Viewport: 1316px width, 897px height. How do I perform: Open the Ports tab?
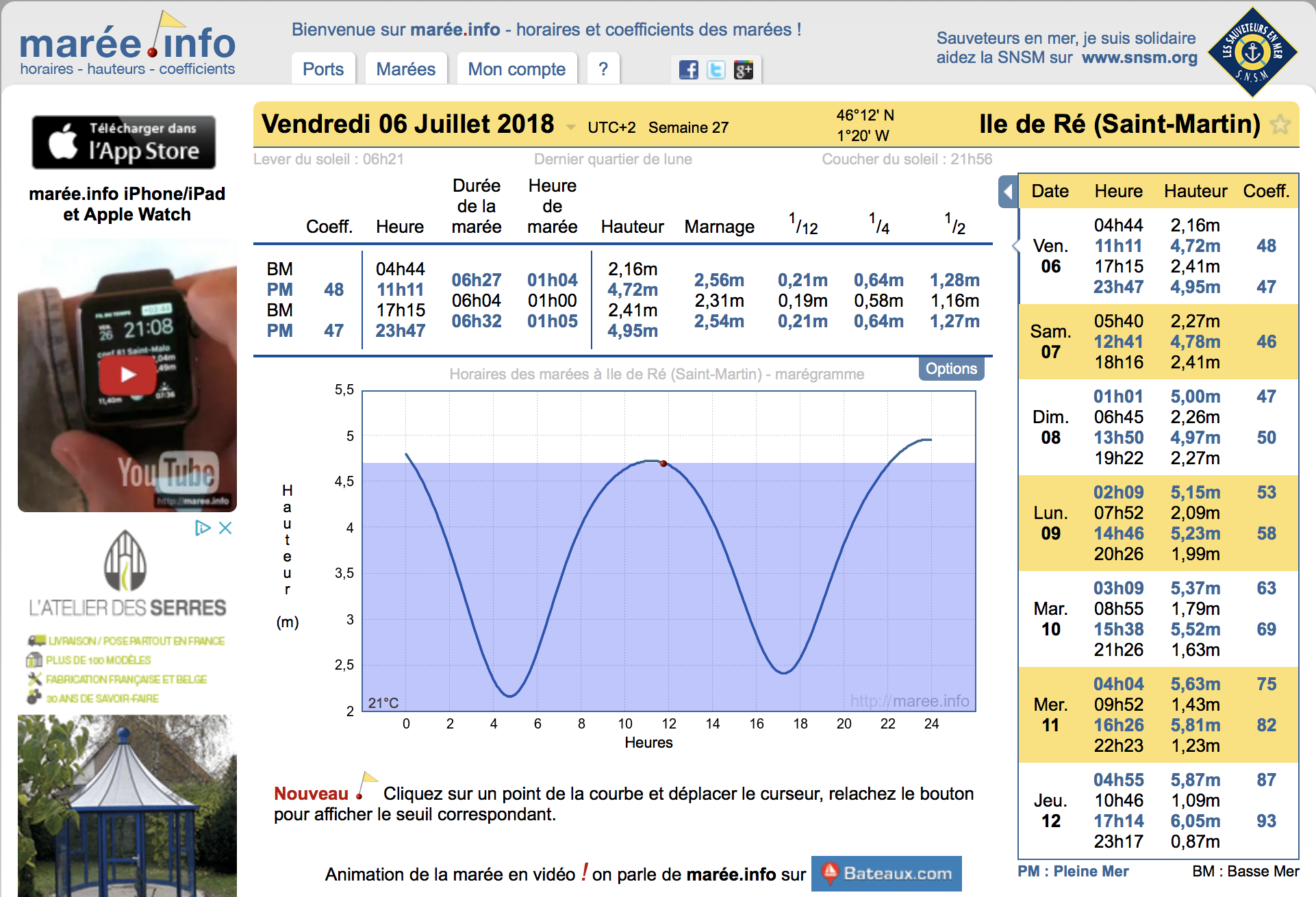coord(323,69)
